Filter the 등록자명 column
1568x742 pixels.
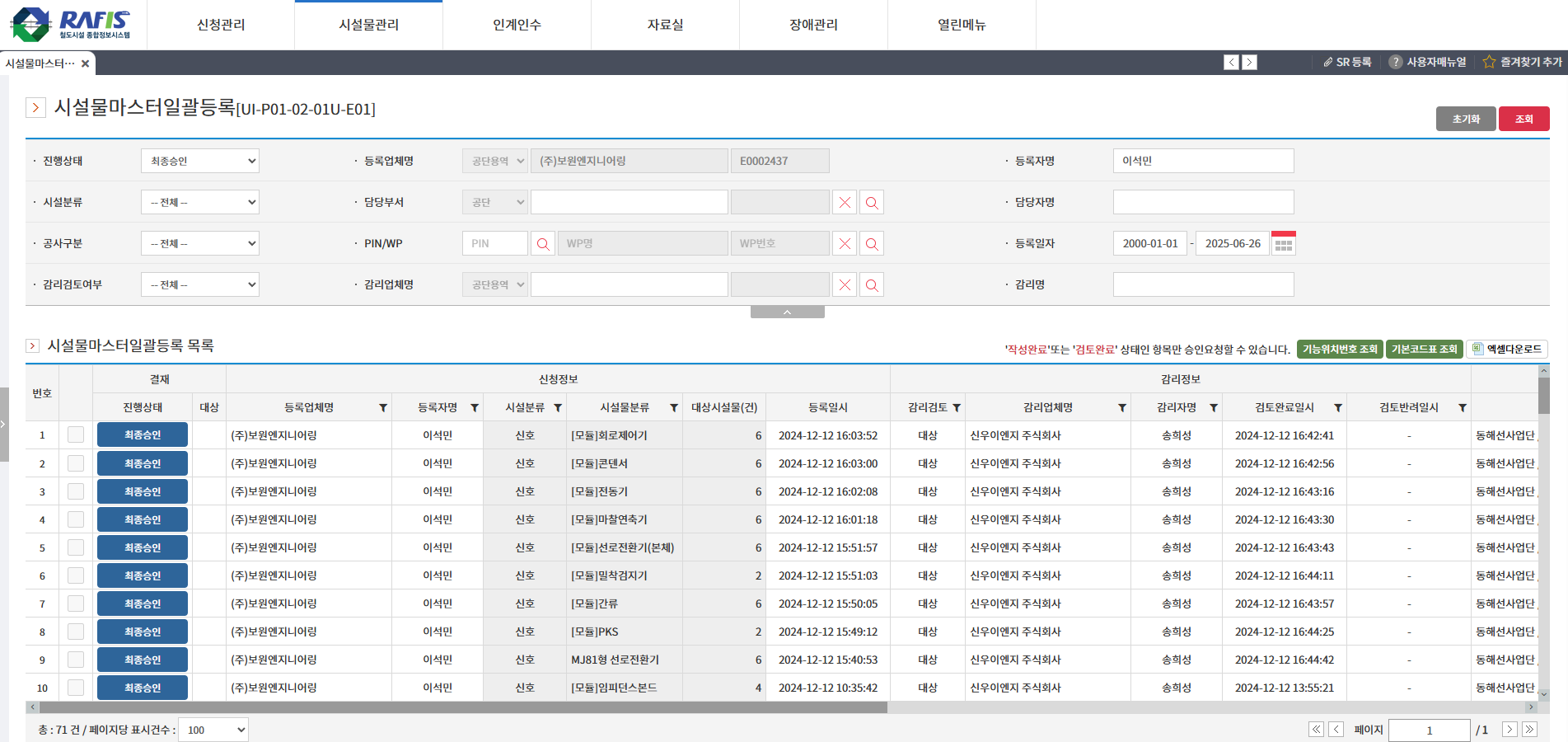pyautogui.click(x=475, y=407)
